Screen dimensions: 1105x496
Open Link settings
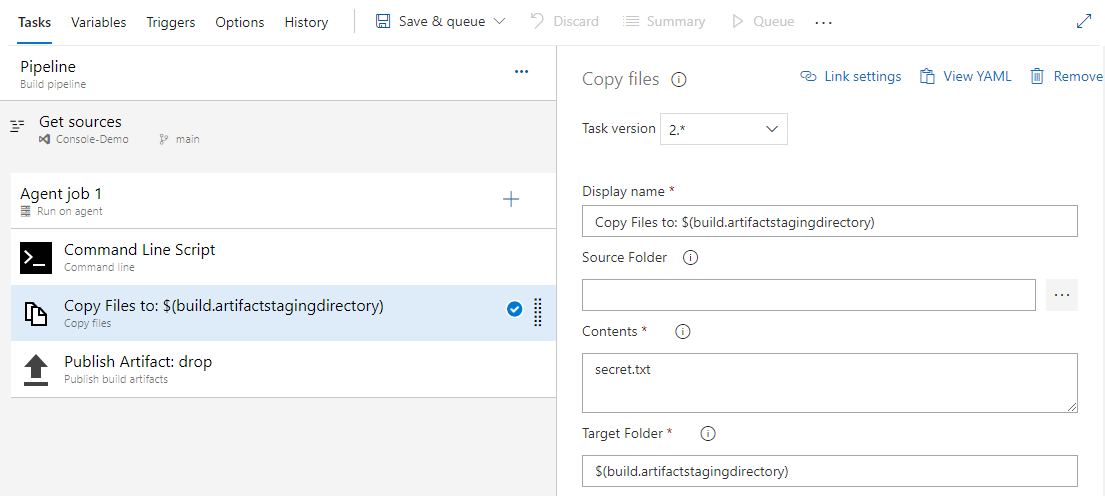tap(851, 76)
